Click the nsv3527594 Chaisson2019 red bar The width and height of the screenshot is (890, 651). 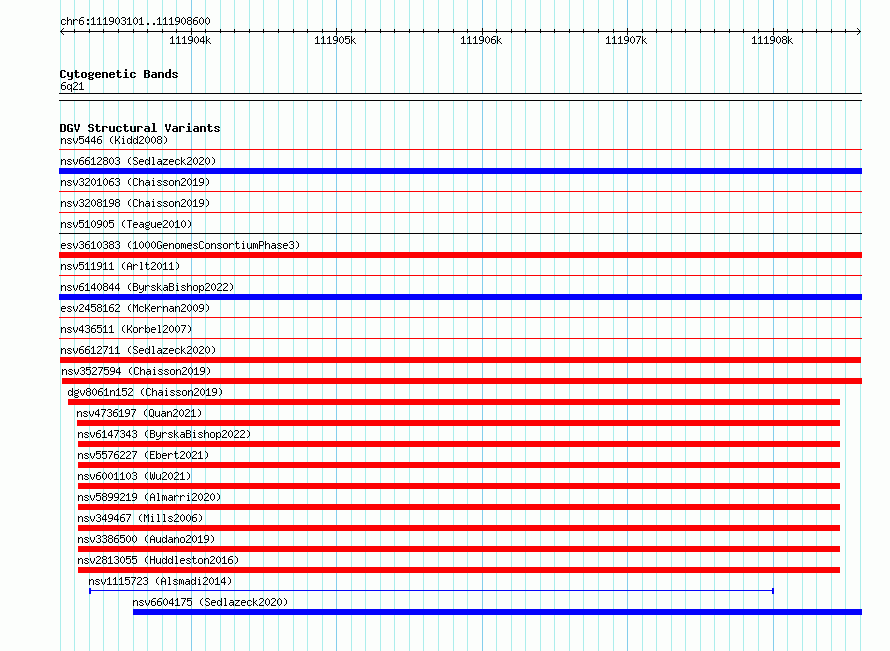coord(461,381)
